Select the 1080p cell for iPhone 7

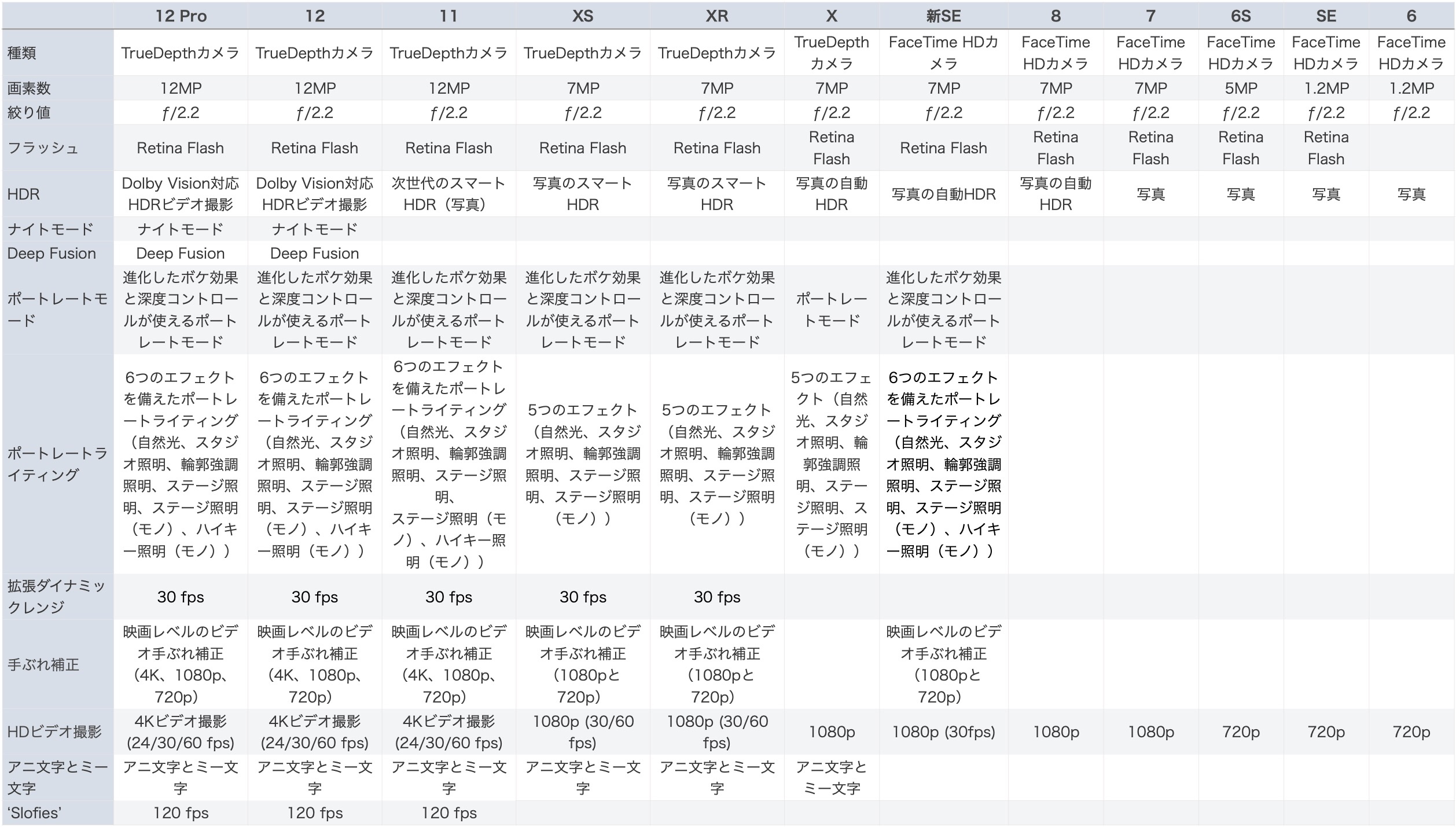click(1150, 732)
